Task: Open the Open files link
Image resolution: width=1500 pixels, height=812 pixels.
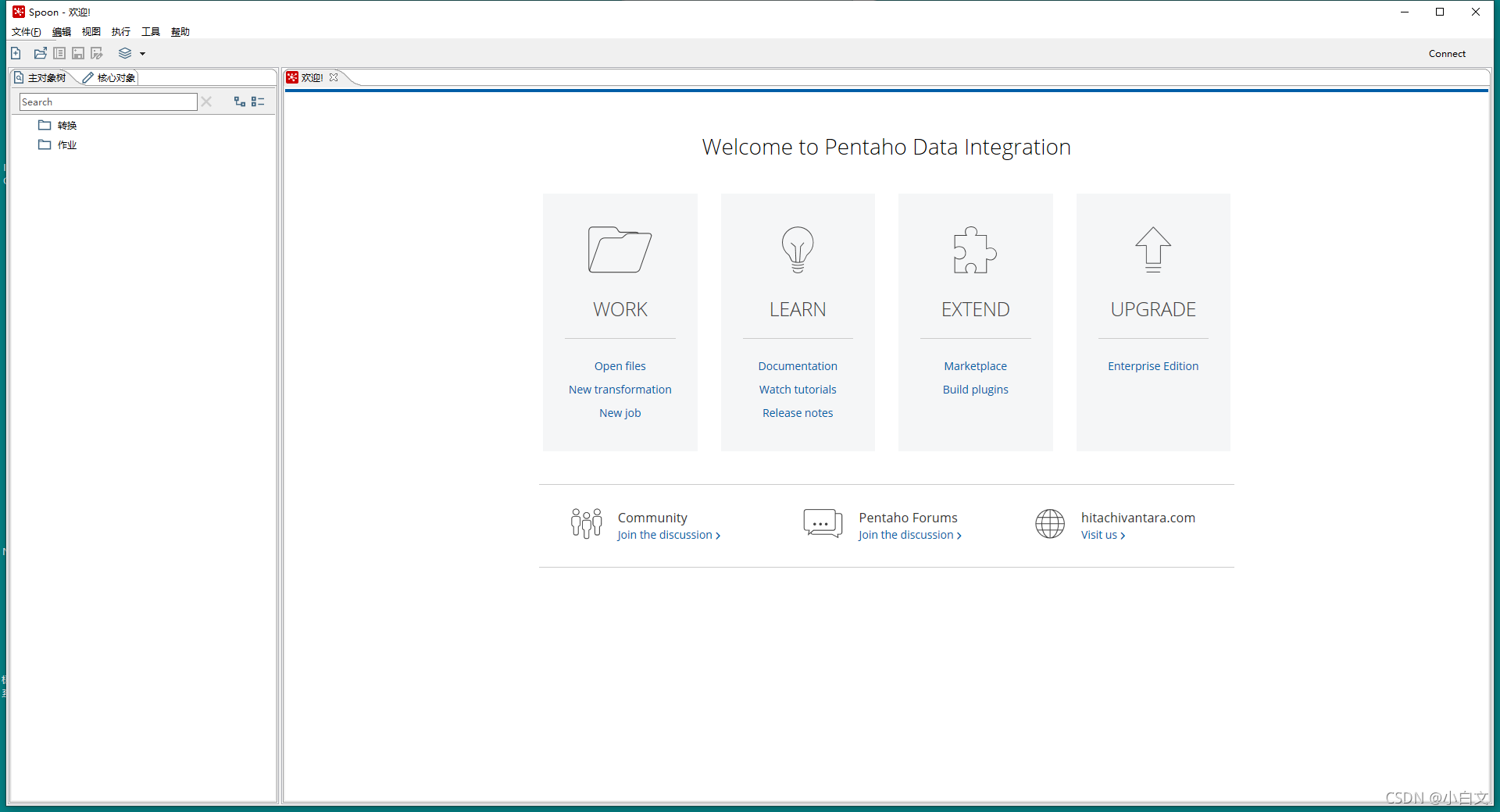Action: tap(620, 366)
